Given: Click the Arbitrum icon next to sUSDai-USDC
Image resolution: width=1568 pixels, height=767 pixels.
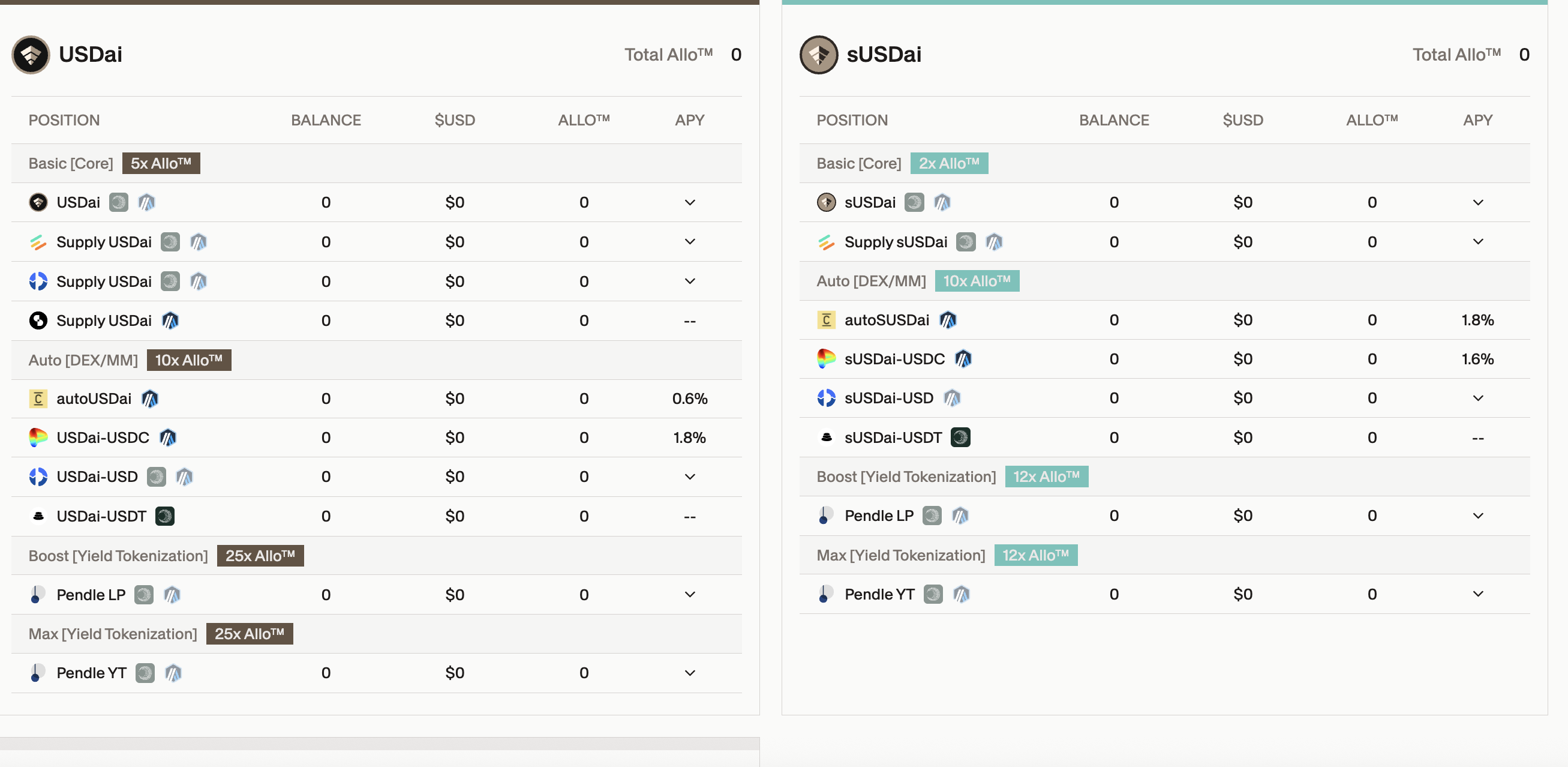Looking at the screenshot, I should click(962, 359).
